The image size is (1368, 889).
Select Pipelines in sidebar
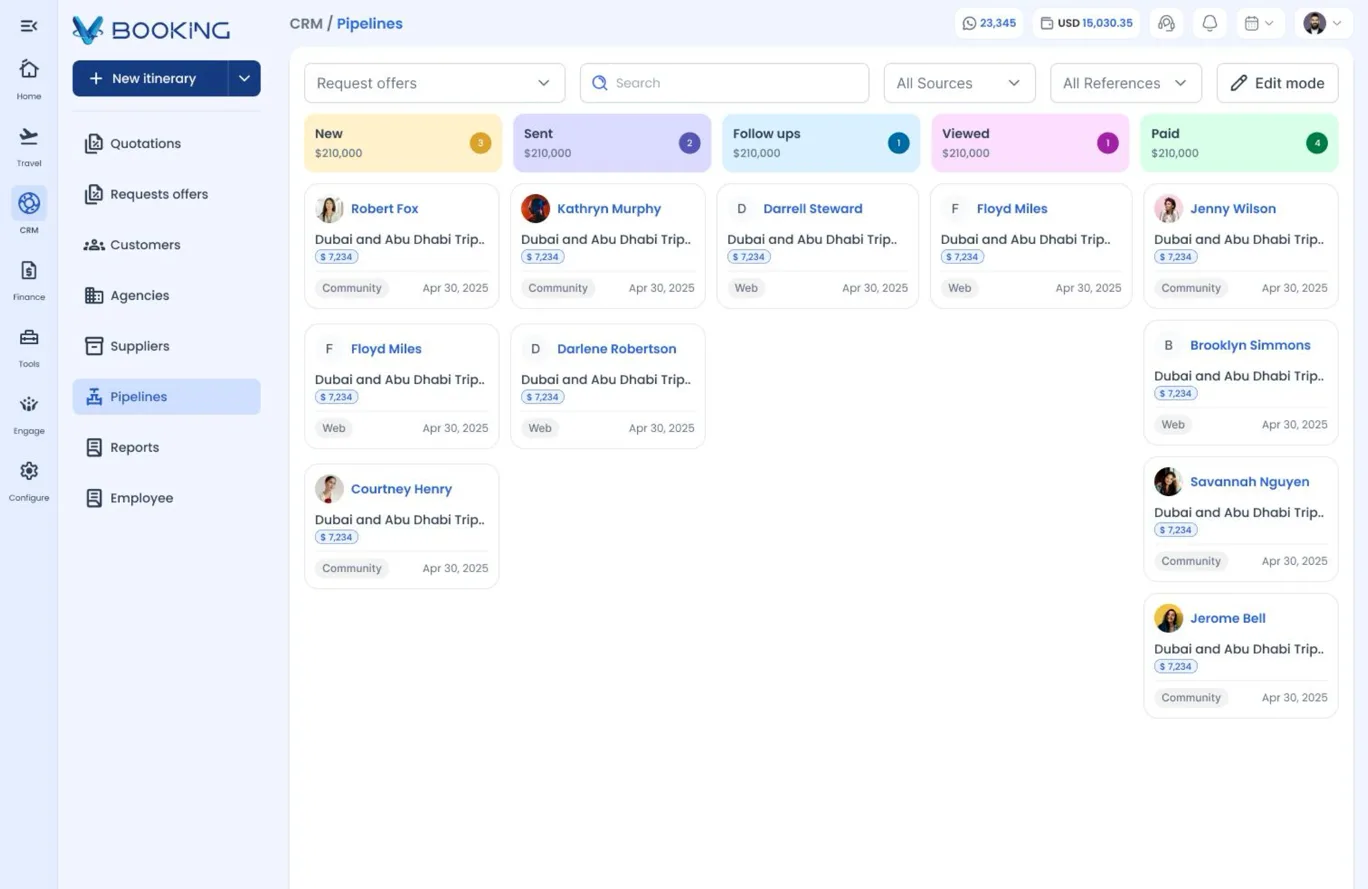click(x=166, y=397)
